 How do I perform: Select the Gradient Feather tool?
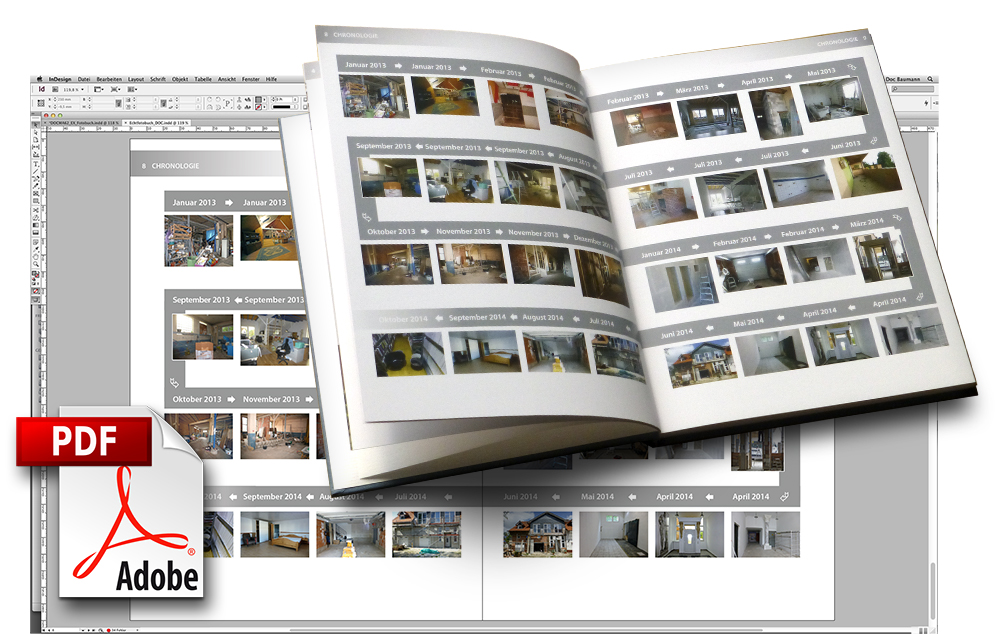(x=36, y=232)
